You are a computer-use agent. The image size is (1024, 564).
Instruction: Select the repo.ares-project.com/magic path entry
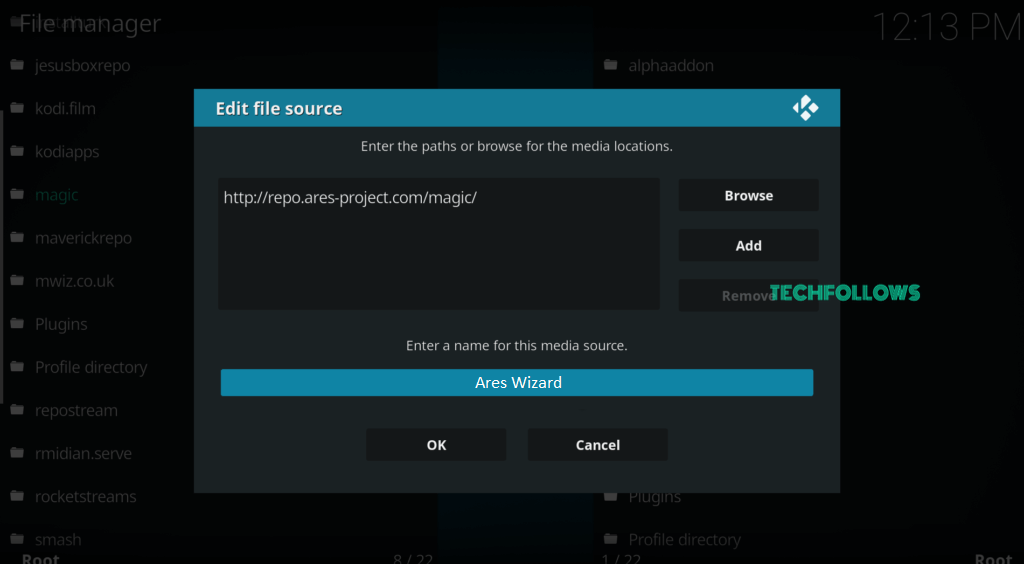pos(350,198)
